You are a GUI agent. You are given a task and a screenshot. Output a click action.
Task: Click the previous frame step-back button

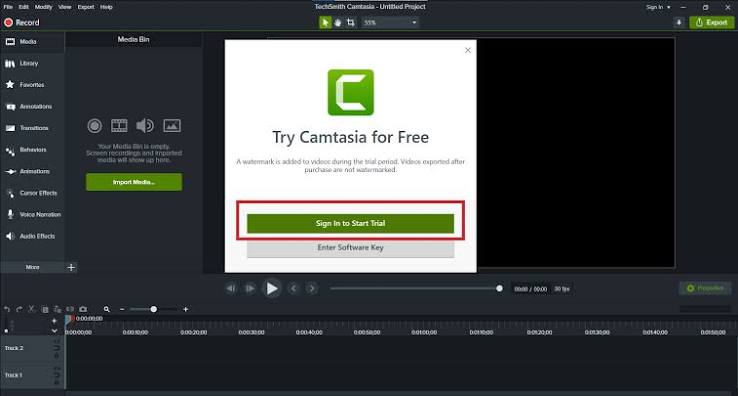pos(231,289)
